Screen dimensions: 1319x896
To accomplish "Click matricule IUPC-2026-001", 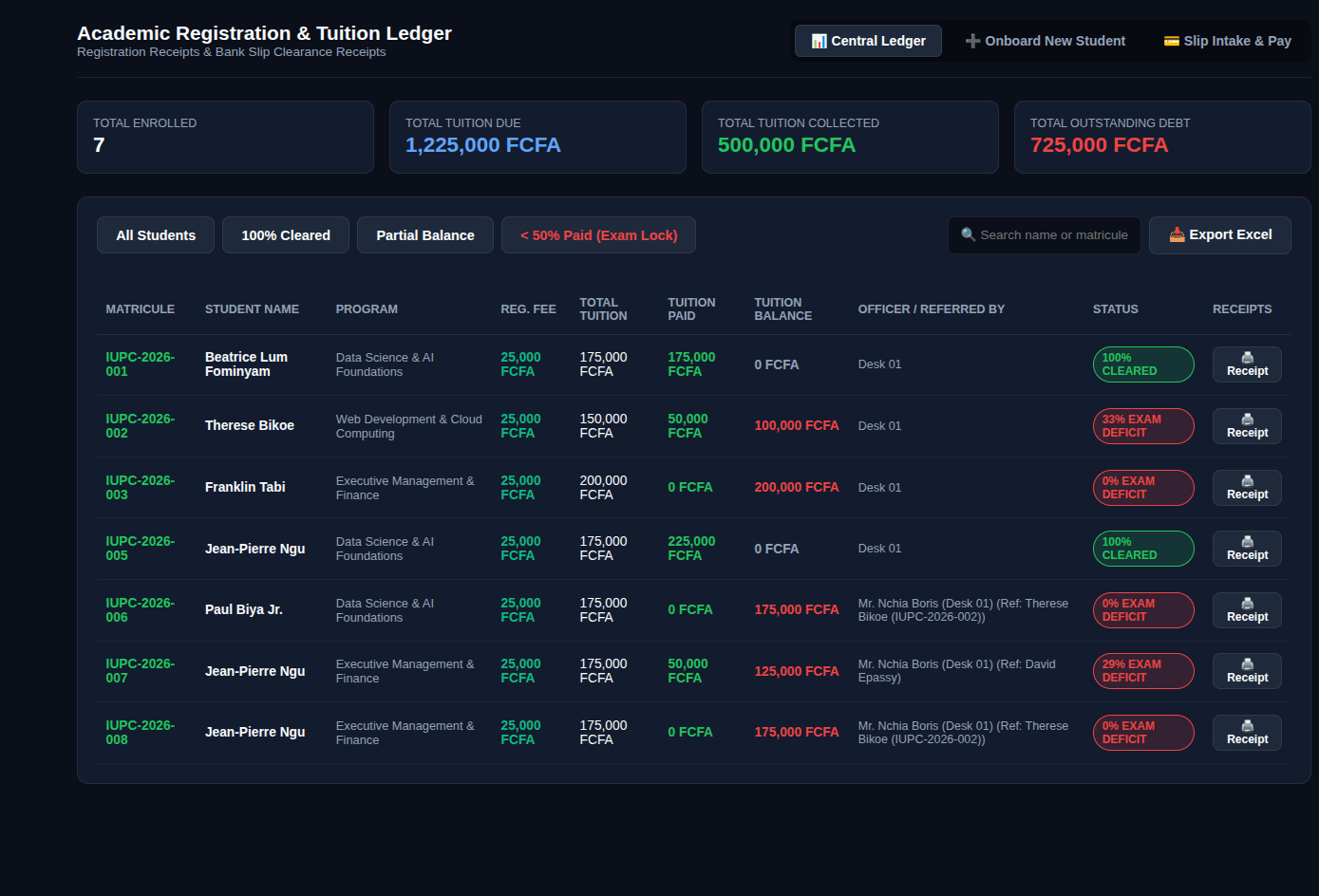I will tap(140, 364).
